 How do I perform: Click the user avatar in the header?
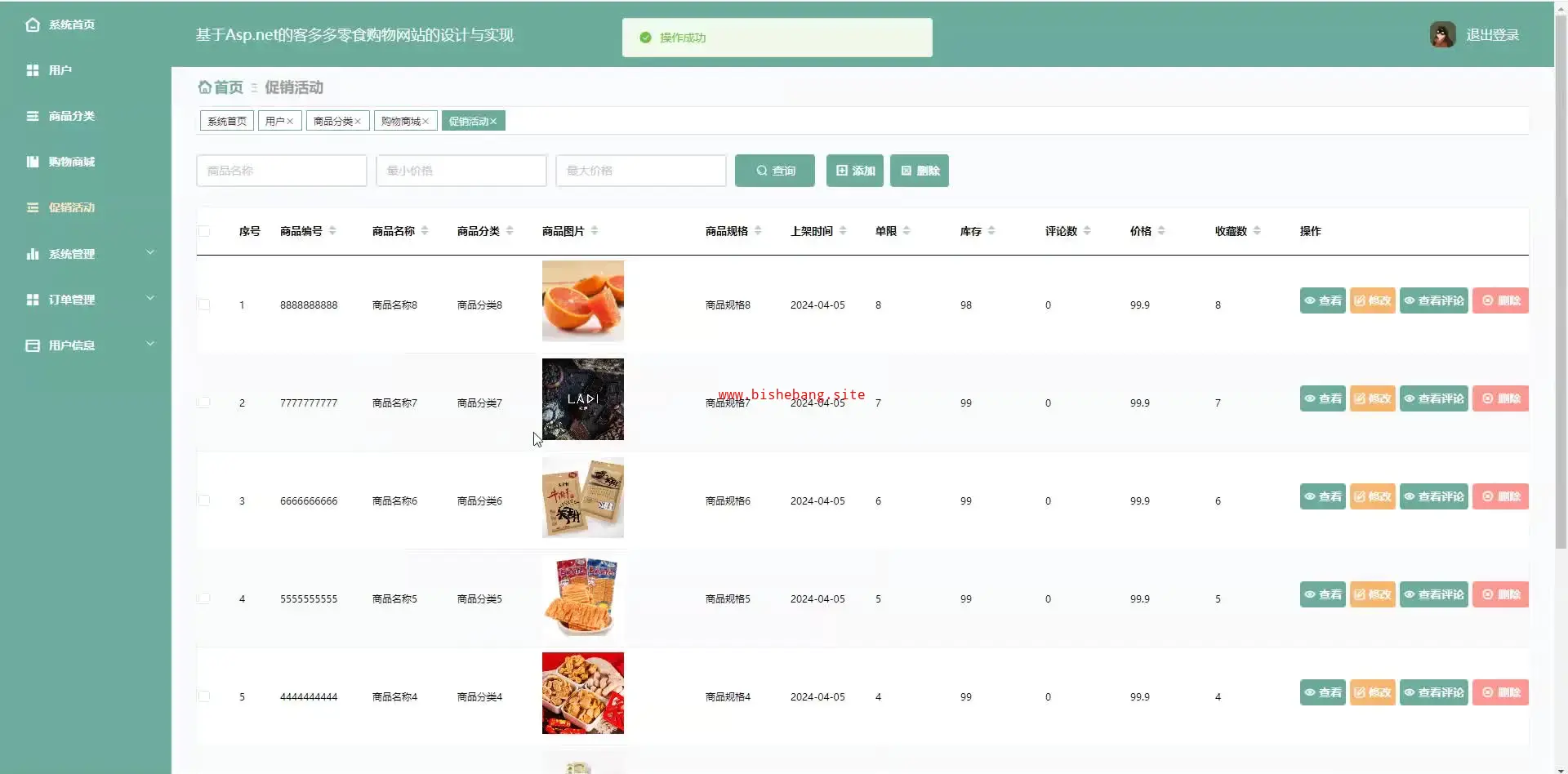(x=1443, y=34)
